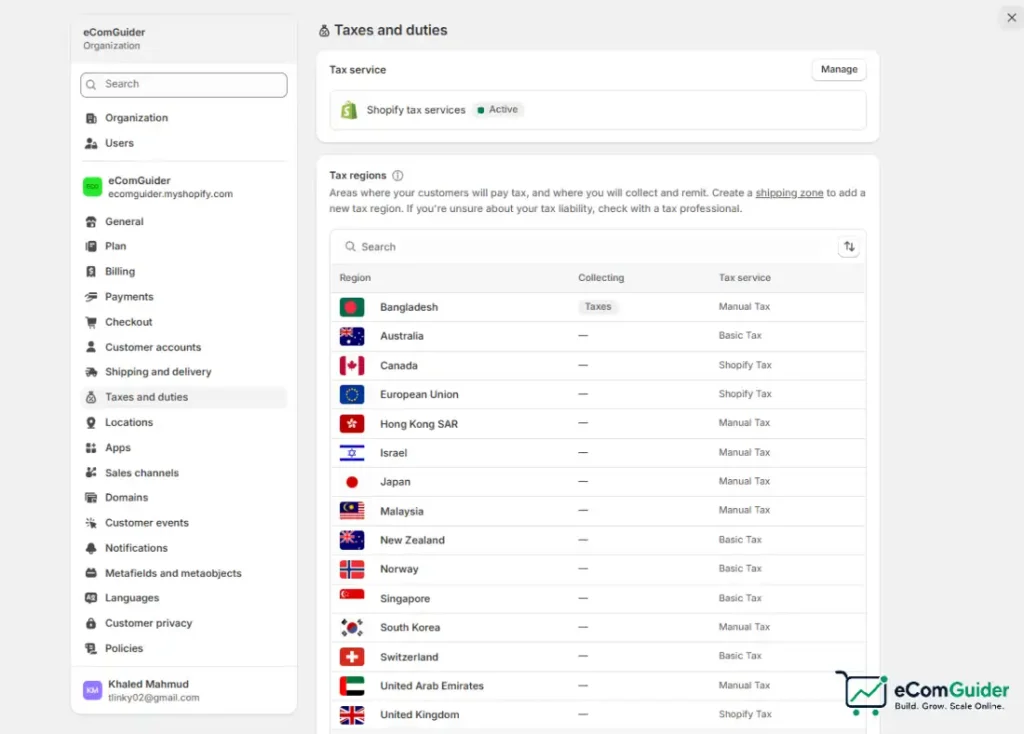Image resolution: width=1024 pixels, height=734 pixels.
Task: Click the Khaled Mahmud KM avatar
Action: 93,690
